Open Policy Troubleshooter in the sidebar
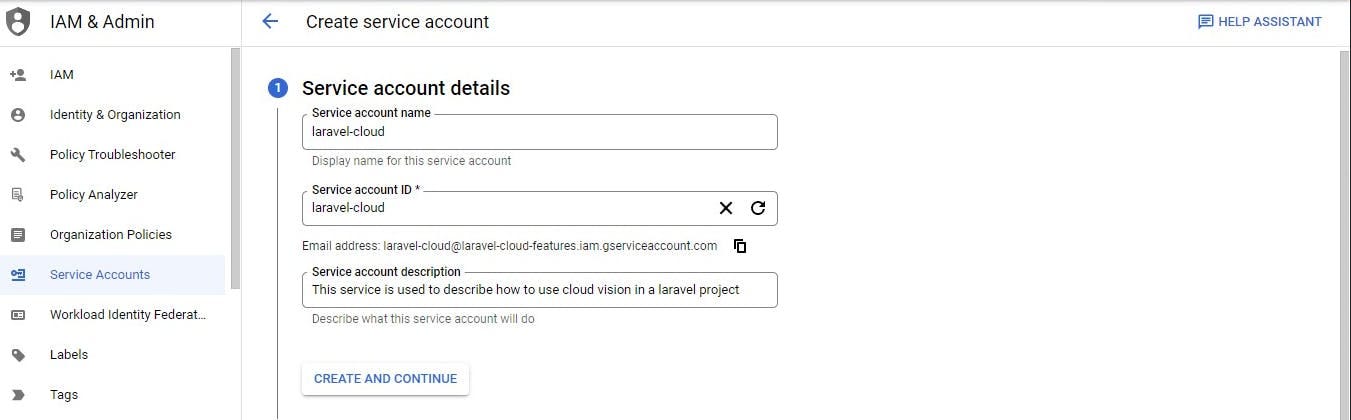 coord(114,155)
